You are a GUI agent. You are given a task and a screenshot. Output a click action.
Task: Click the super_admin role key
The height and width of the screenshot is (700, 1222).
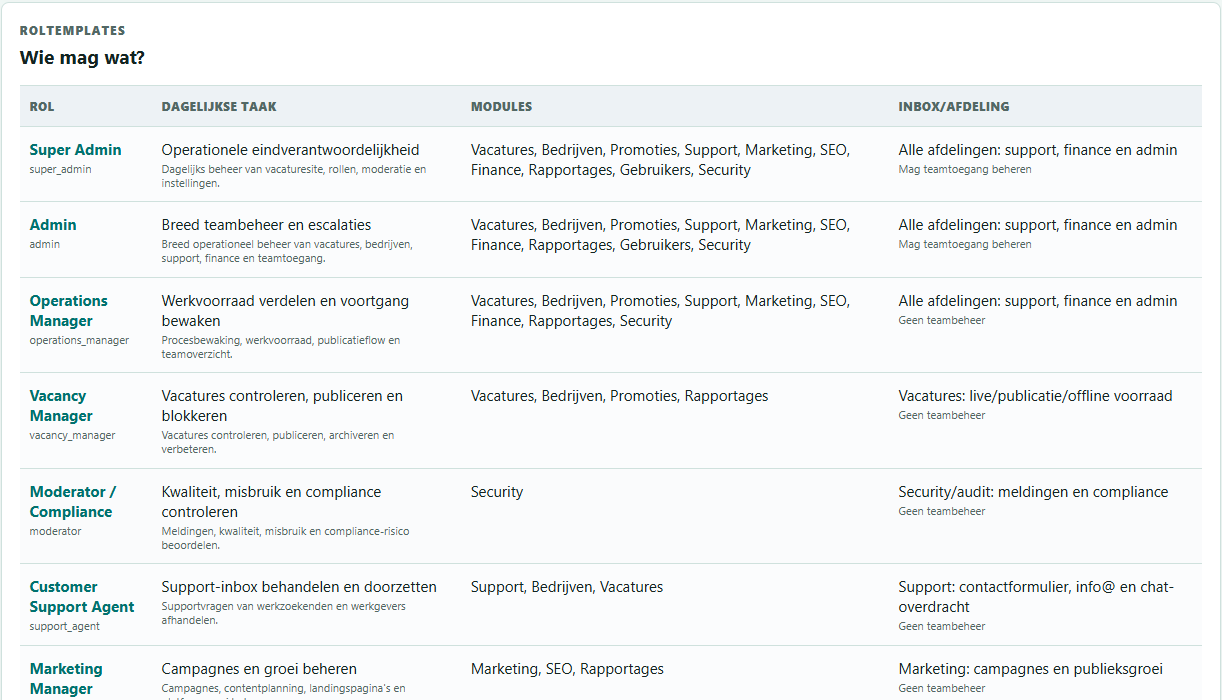pos(60,169)
